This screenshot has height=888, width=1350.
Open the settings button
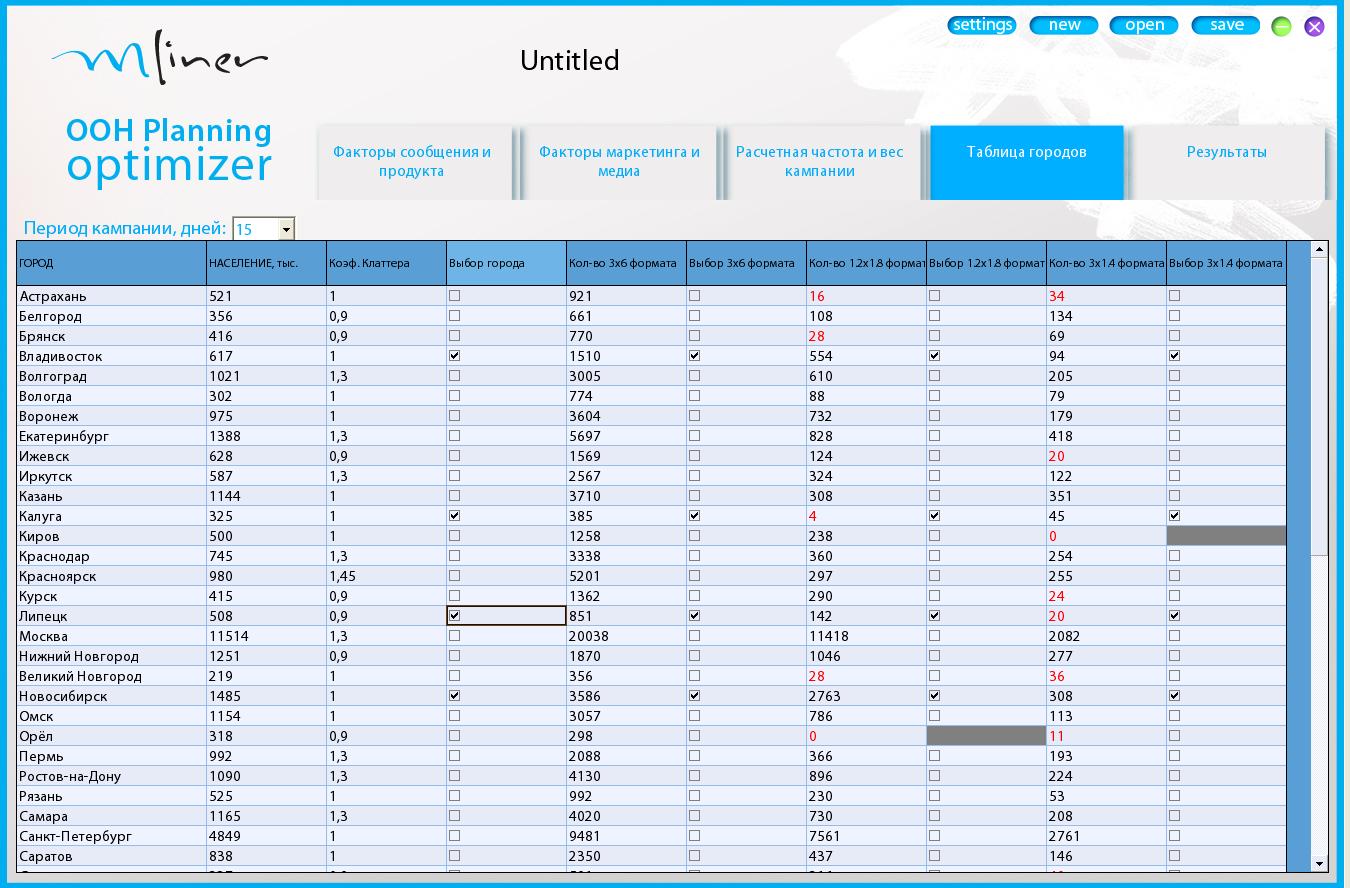coord(982,25)
